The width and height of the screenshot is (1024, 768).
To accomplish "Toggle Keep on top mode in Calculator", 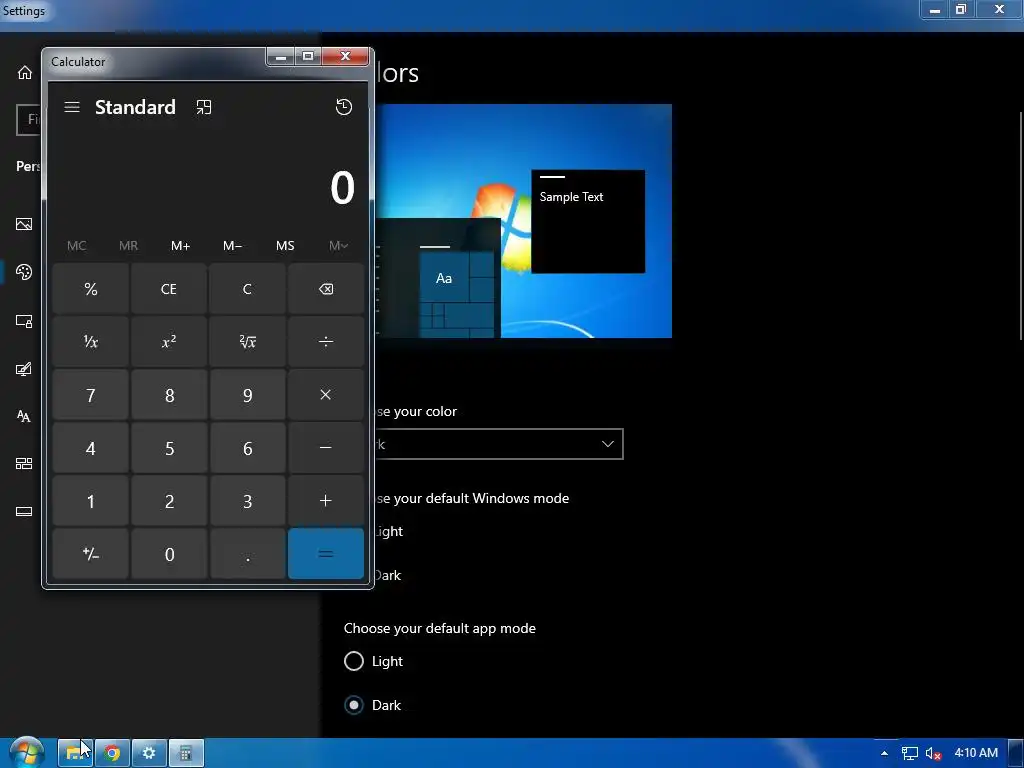I will point(204,107).
